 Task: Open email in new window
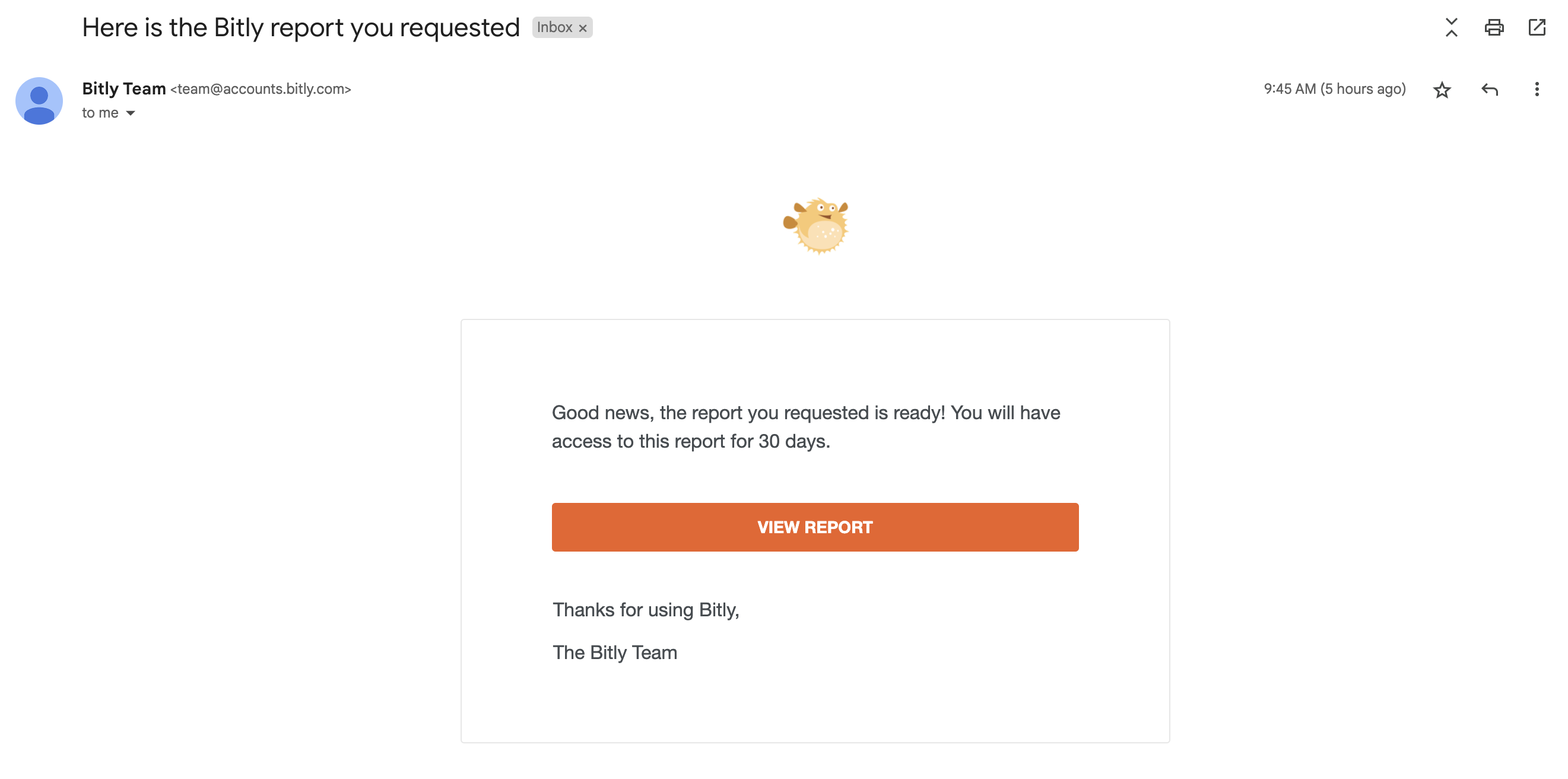coord(1537,27)
